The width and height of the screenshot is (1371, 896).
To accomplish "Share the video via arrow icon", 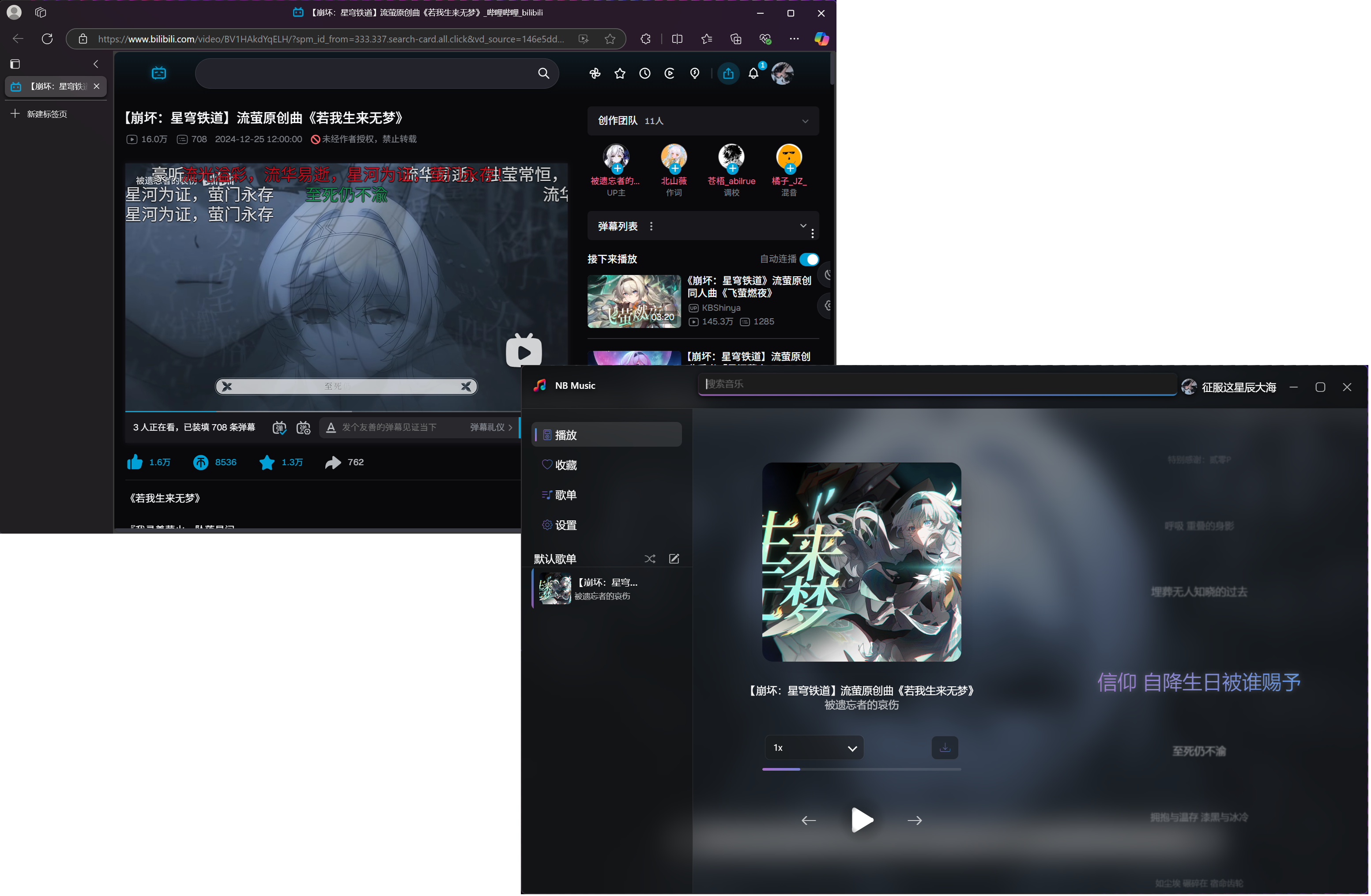I will [334, 463].
